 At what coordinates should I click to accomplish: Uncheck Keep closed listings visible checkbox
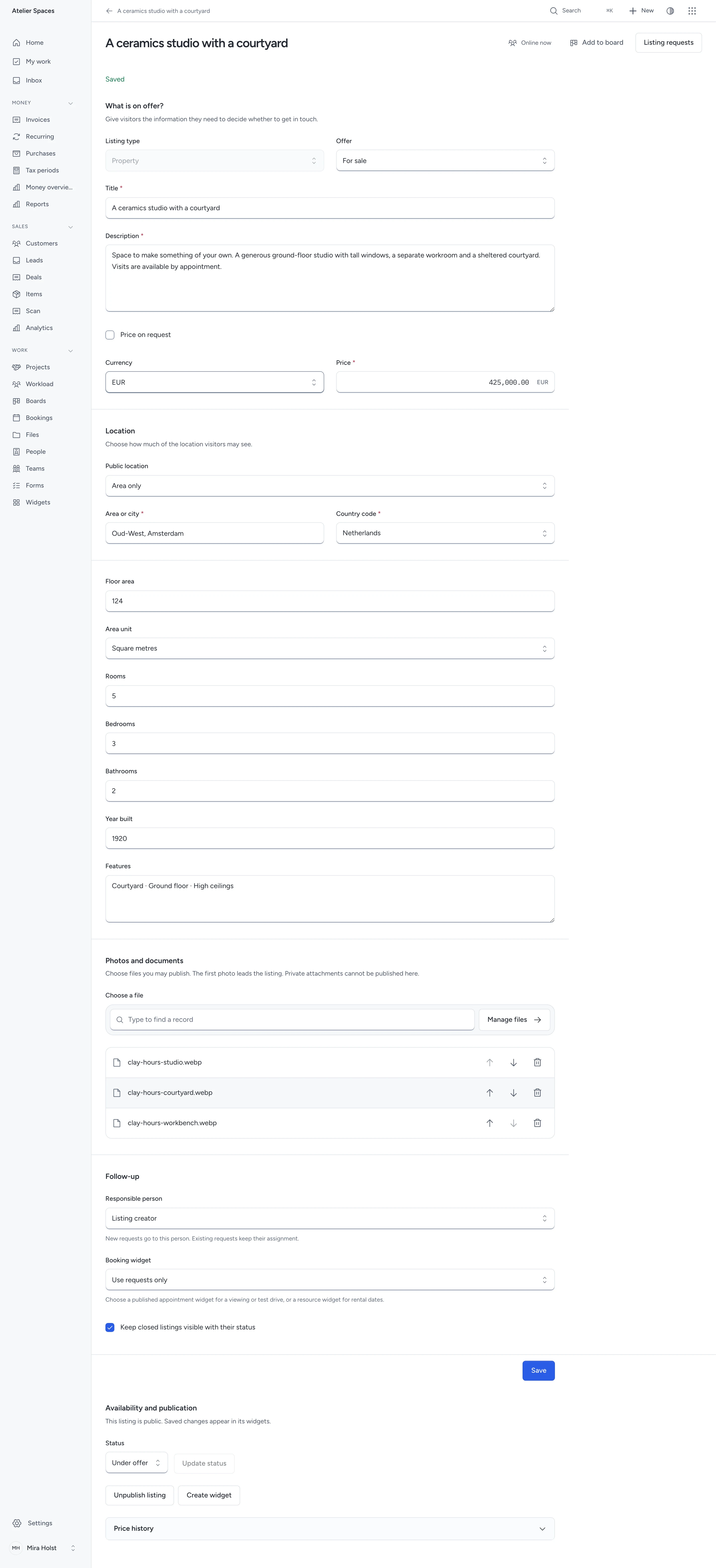click(110, 1327)
